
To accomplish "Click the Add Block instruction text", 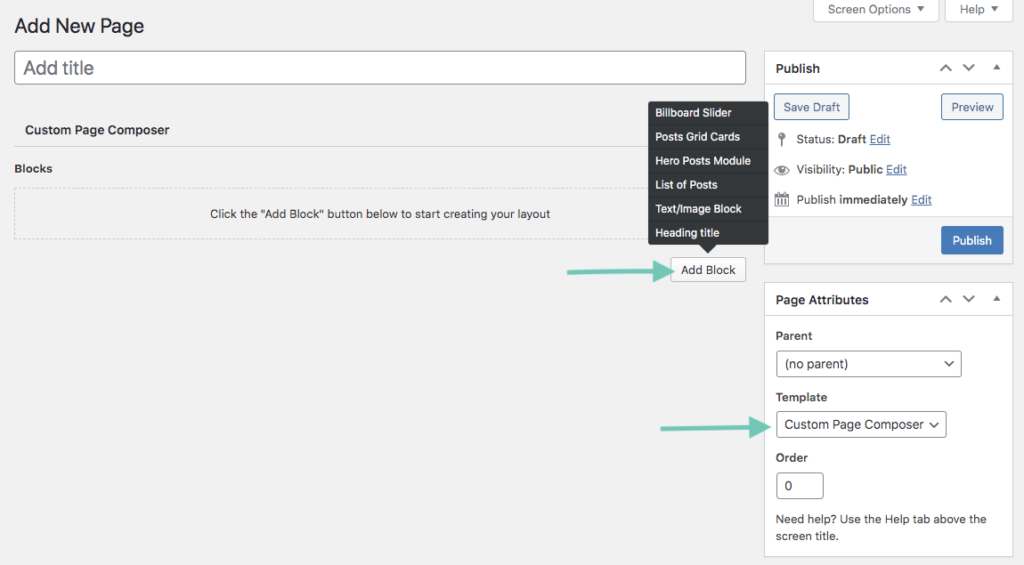I will [380, 214].
